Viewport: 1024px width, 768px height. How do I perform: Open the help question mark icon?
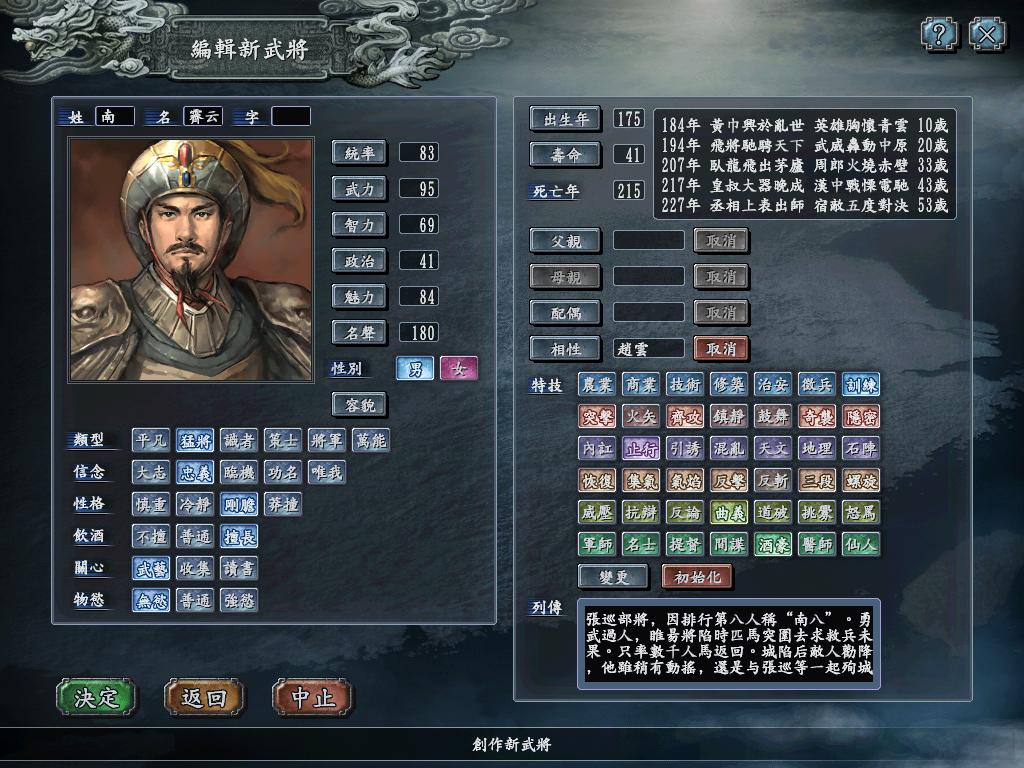[939, 33]
